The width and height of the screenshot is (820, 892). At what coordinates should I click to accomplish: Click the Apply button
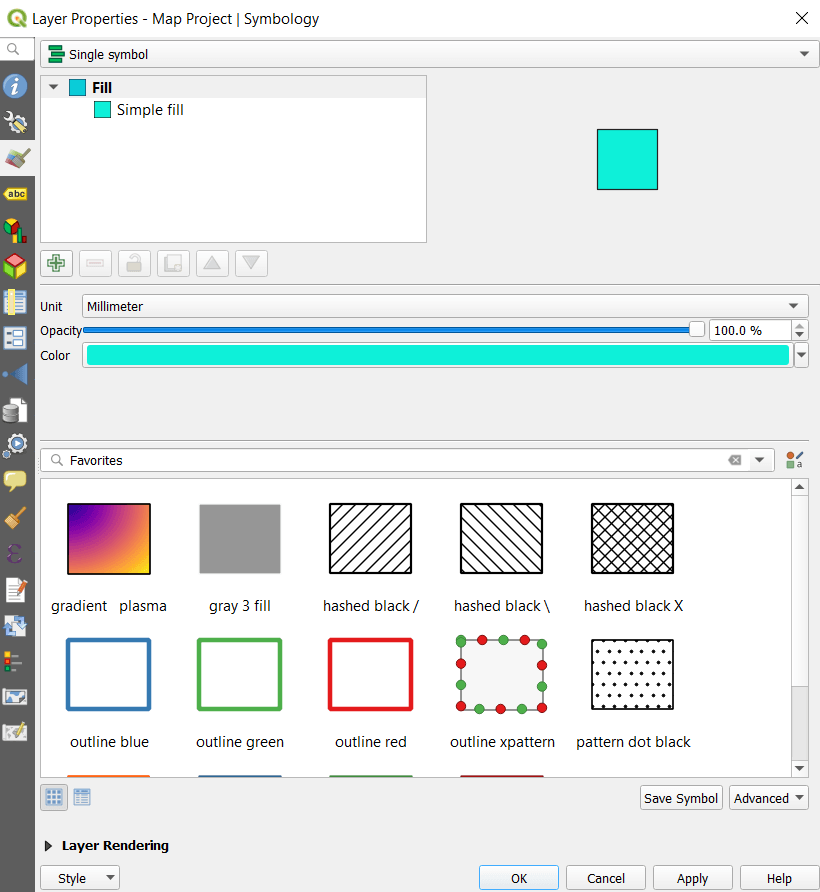point(692,878)
